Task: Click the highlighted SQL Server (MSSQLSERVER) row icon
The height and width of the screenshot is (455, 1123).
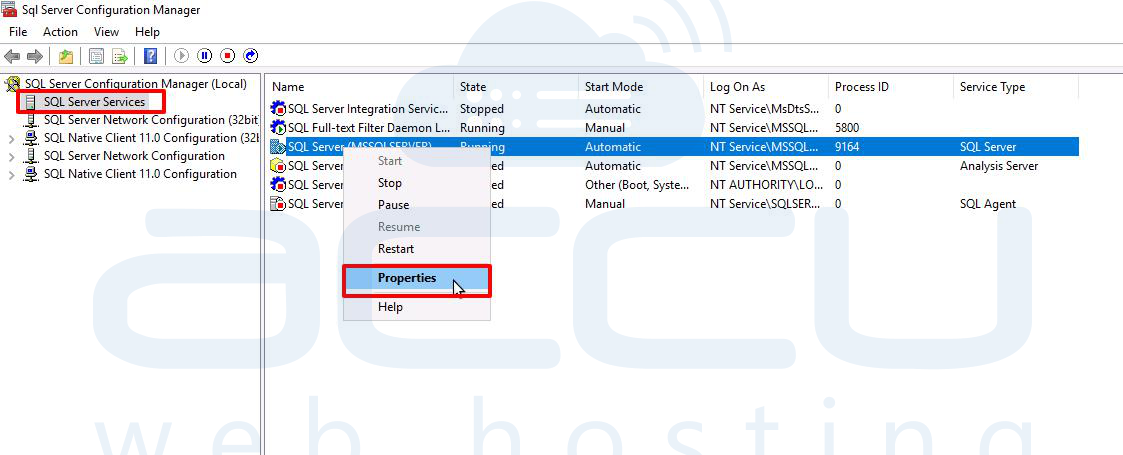Action: pos(278,147)
